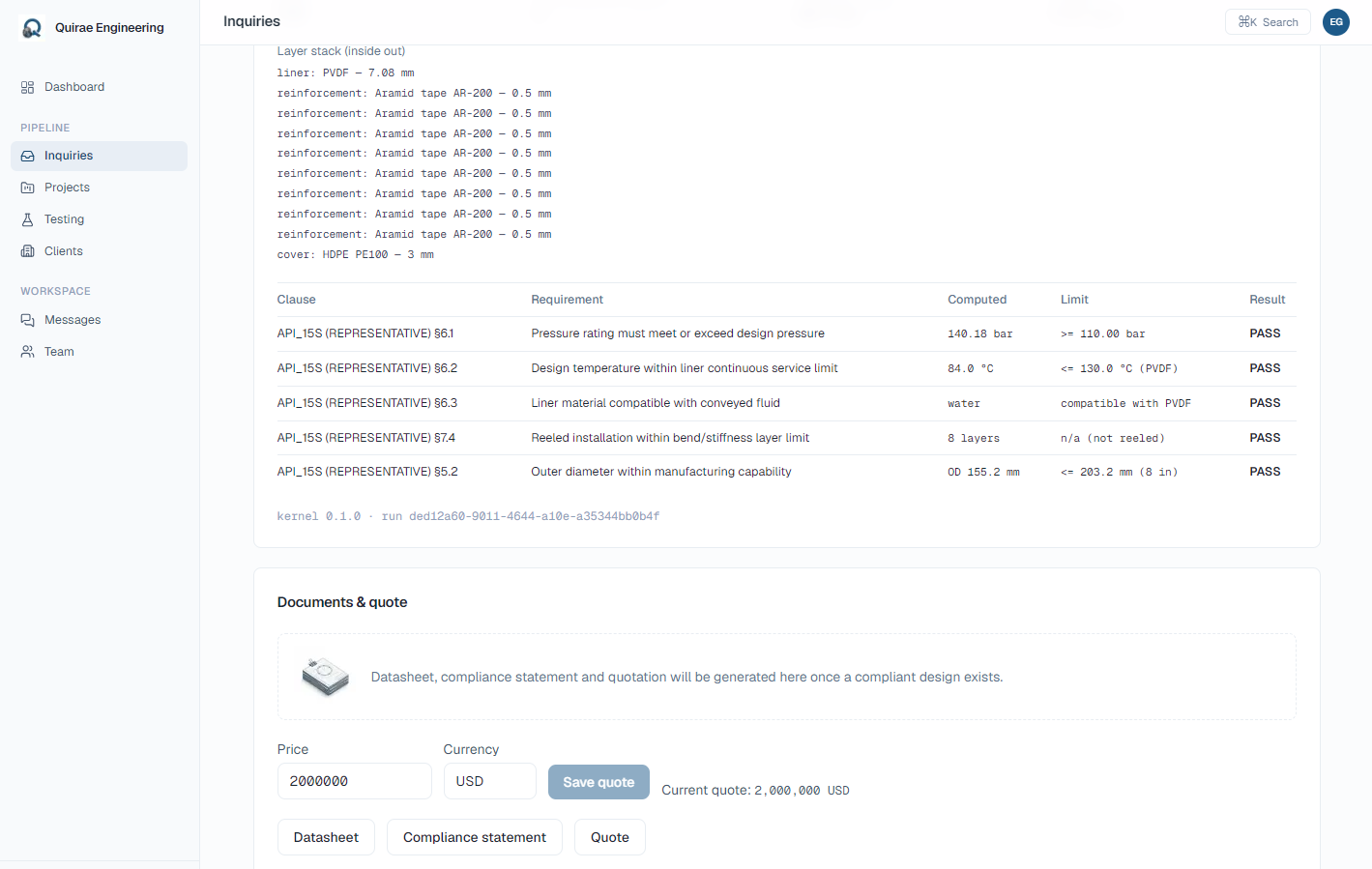Screen dimensions: 1372x869
Task: Click the Team people icon
Action: 27,352
